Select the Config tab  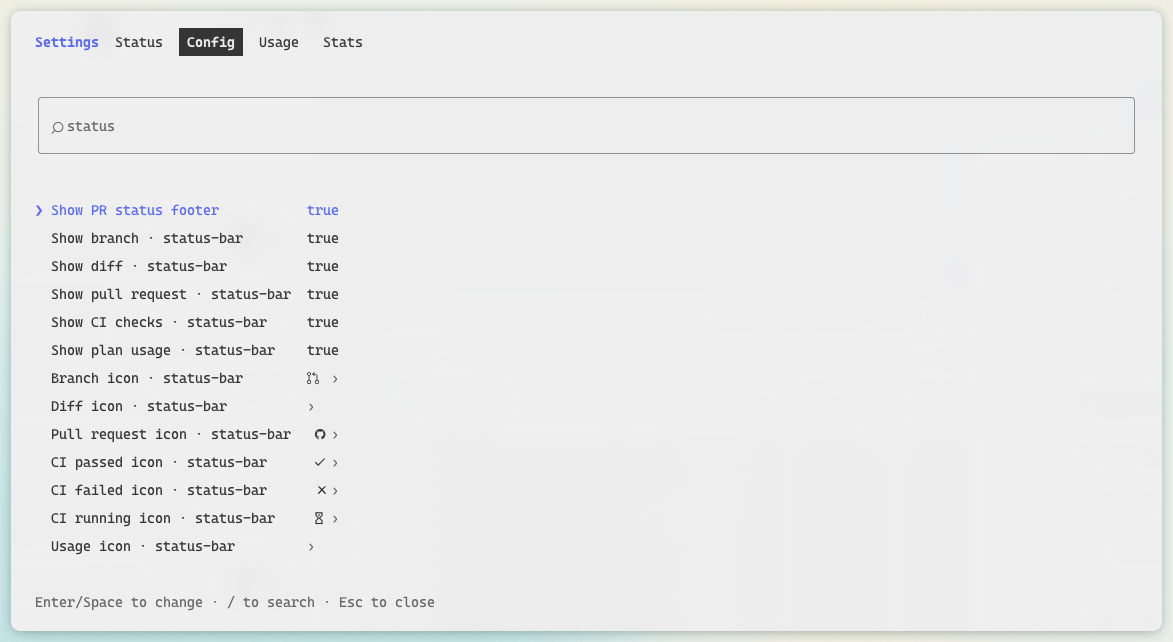point(210,43)
